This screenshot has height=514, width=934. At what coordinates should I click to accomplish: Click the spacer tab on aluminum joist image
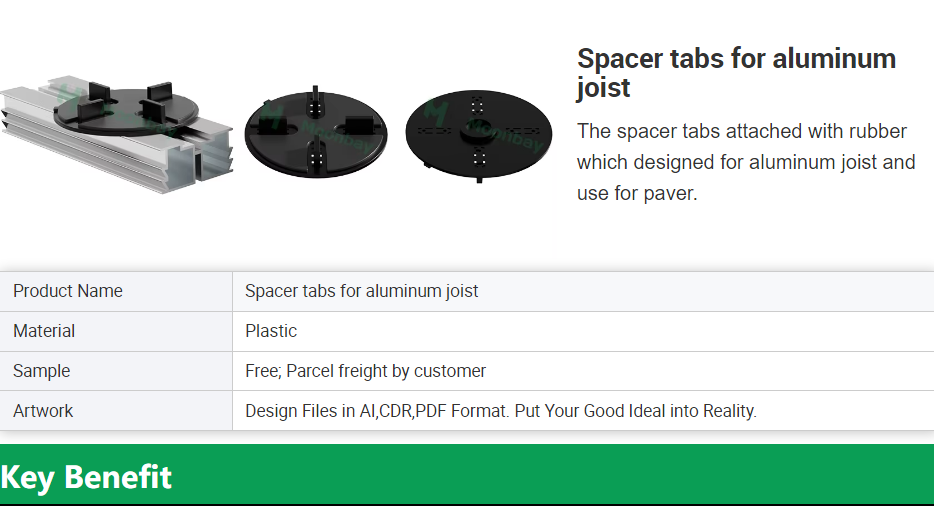coord(117,133)
